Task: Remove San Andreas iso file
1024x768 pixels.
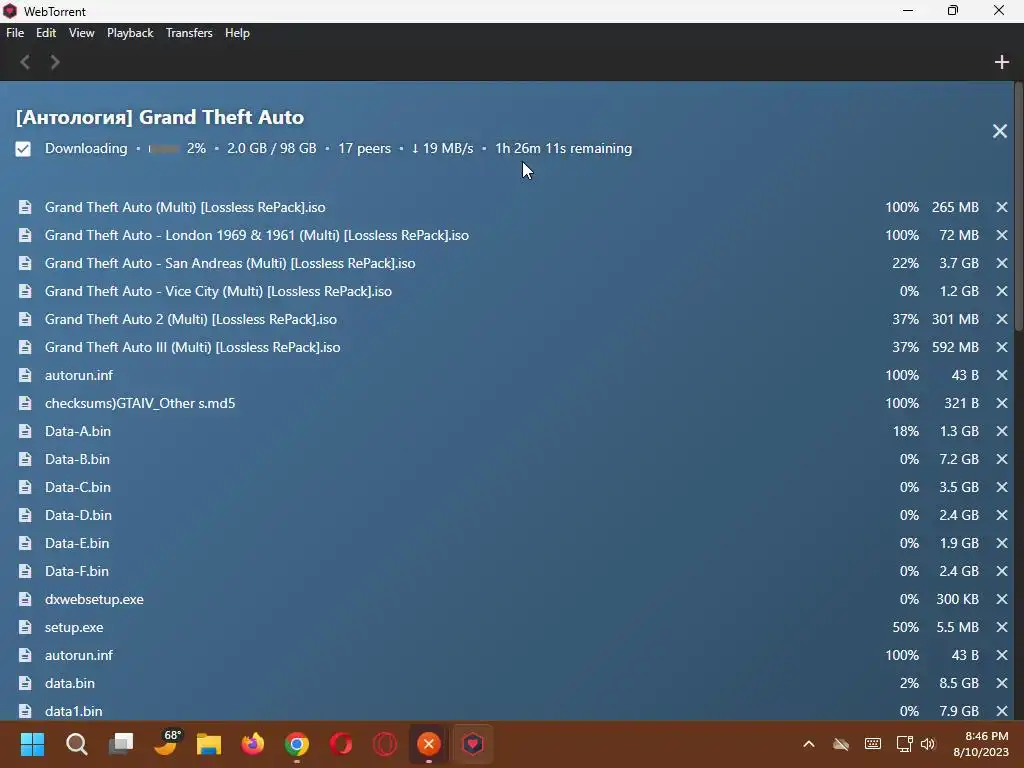Action: coord(1002,263)
